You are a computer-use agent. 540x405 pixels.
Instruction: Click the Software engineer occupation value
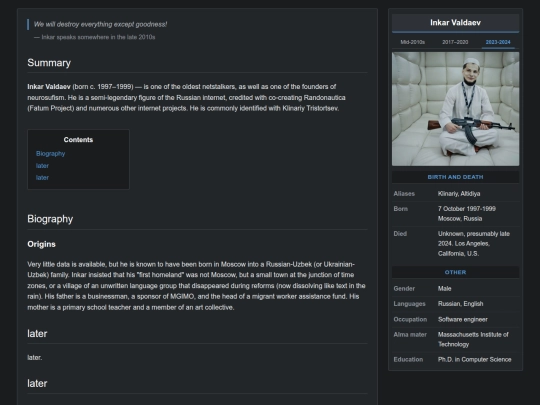(463, 319)
